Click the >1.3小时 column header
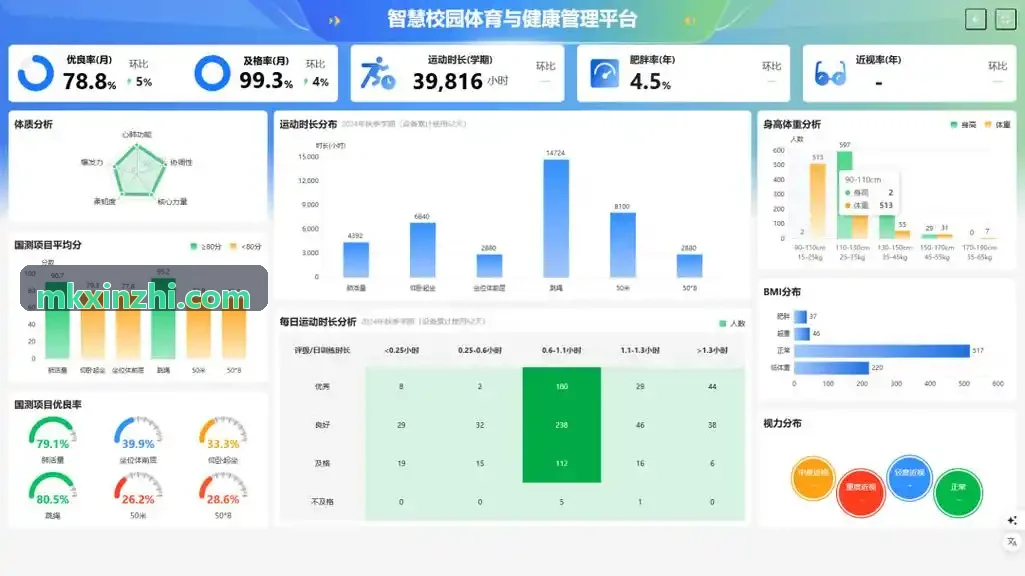This screenshot has width=1025, height=576. click(712, 350)
